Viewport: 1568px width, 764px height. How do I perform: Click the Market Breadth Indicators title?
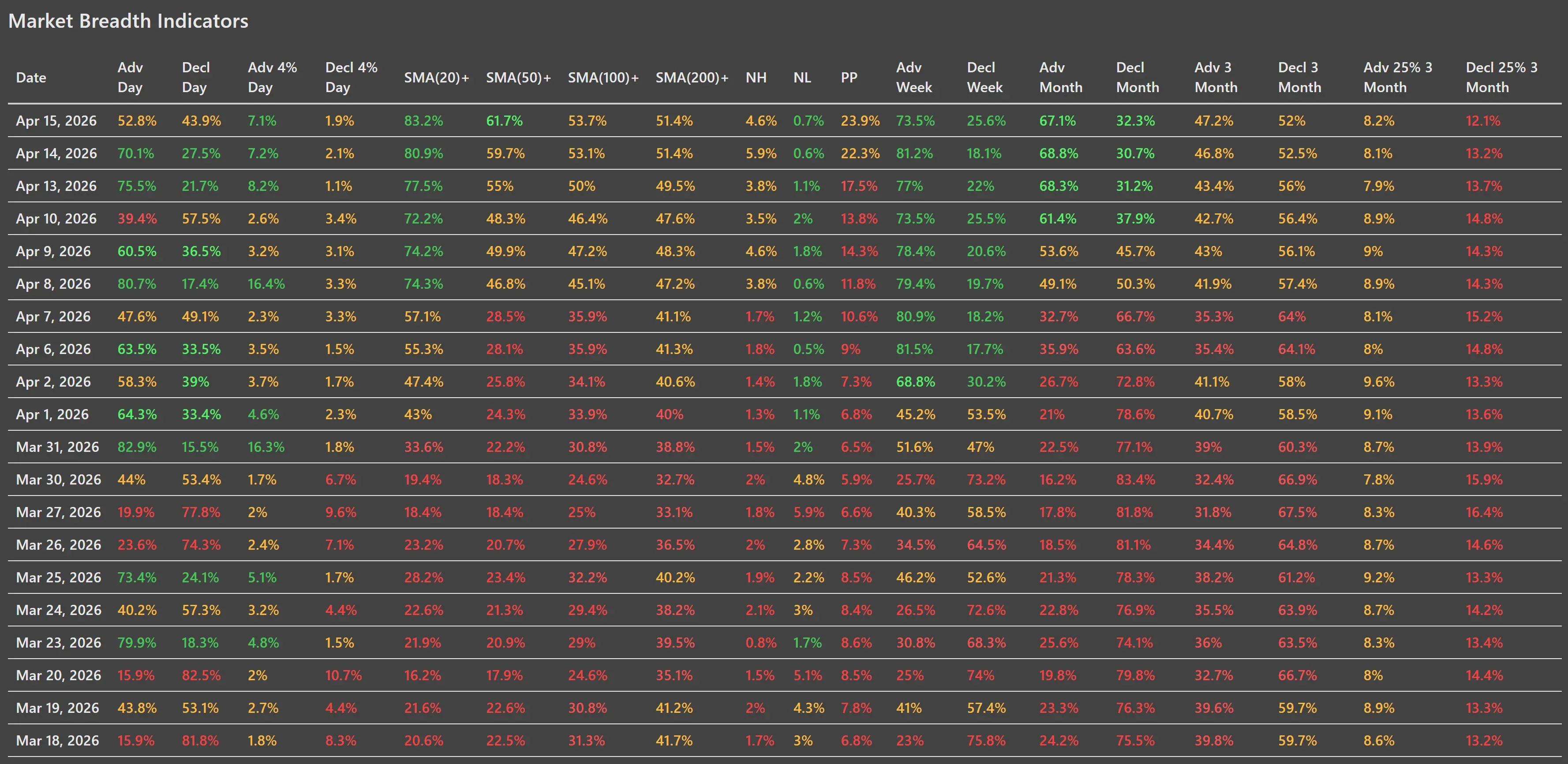coord(128,21)
